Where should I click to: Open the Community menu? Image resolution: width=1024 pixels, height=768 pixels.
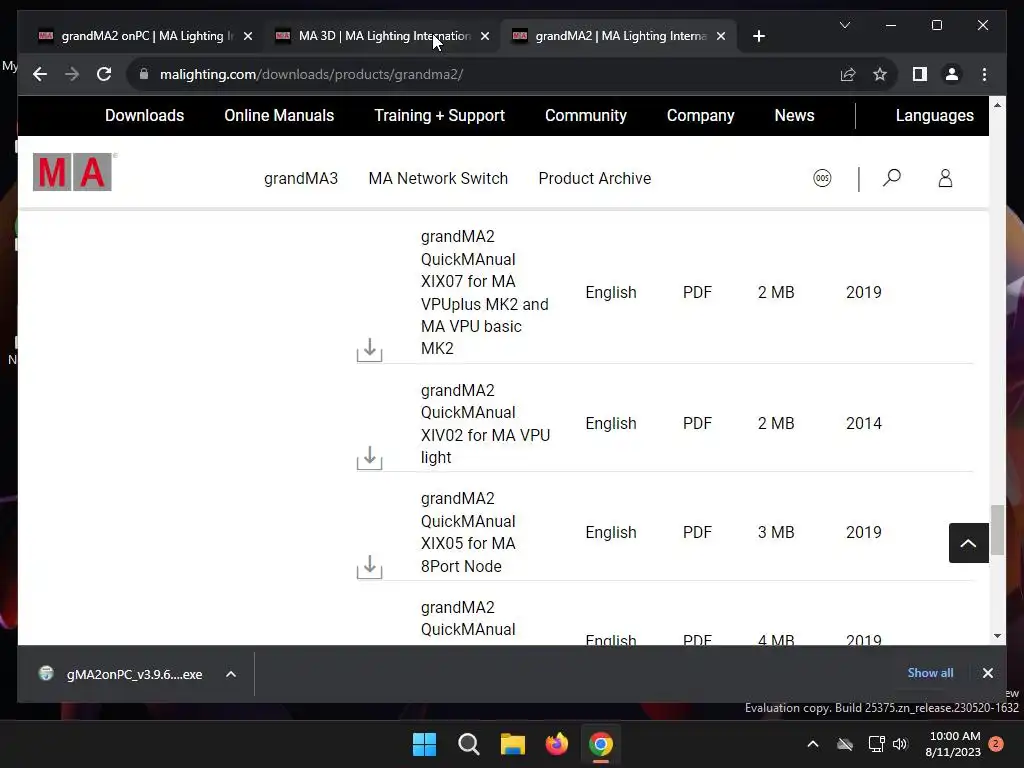click(586, 116)
